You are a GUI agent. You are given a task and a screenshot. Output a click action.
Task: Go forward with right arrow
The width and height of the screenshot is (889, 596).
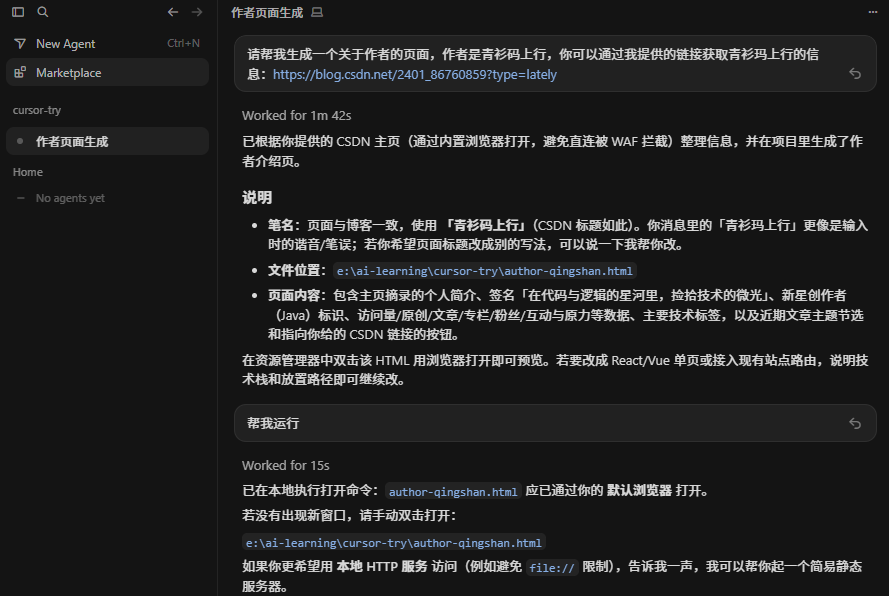coord(197,12)
